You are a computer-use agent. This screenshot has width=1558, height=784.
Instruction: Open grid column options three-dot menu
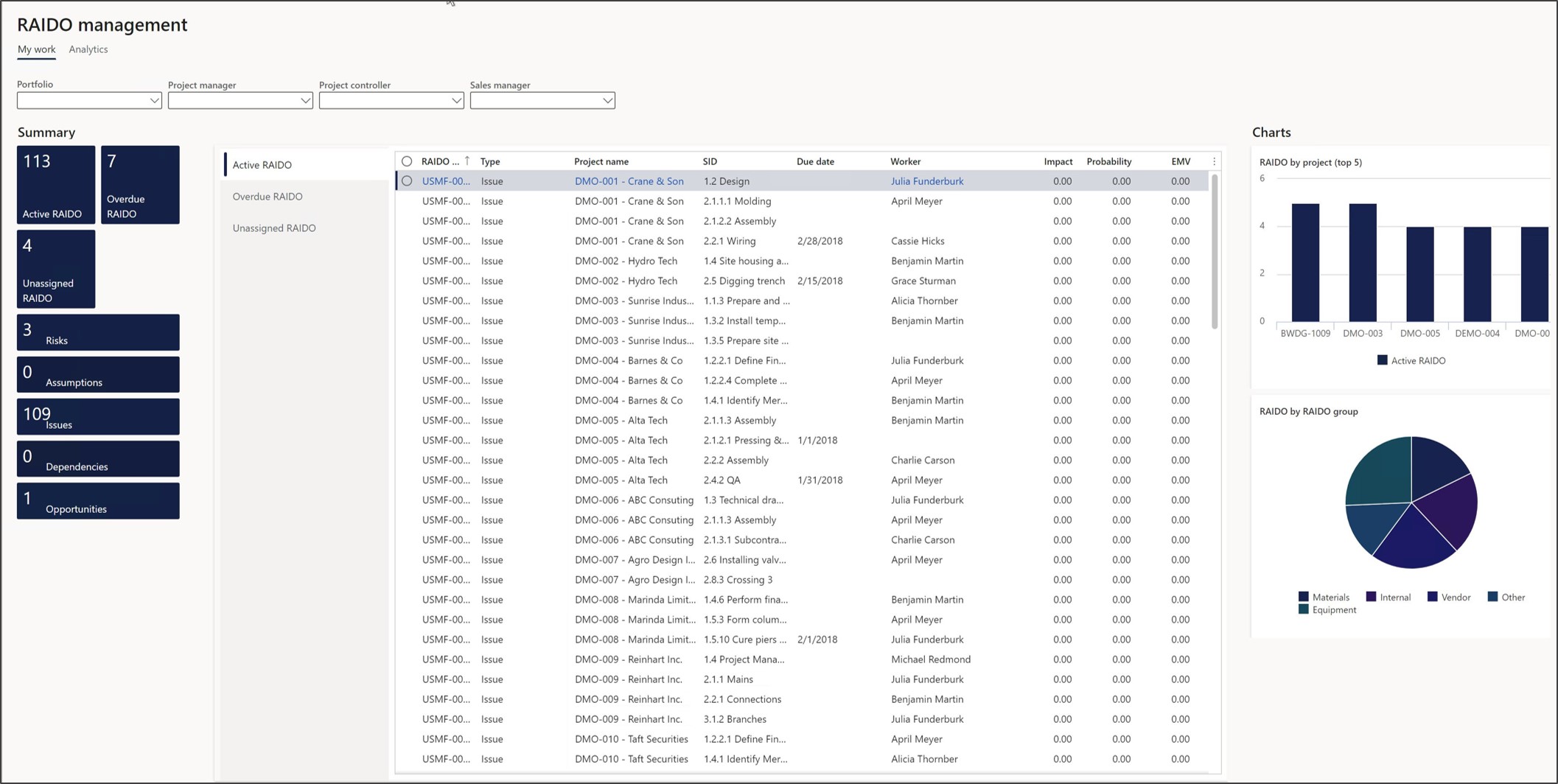1214,161
